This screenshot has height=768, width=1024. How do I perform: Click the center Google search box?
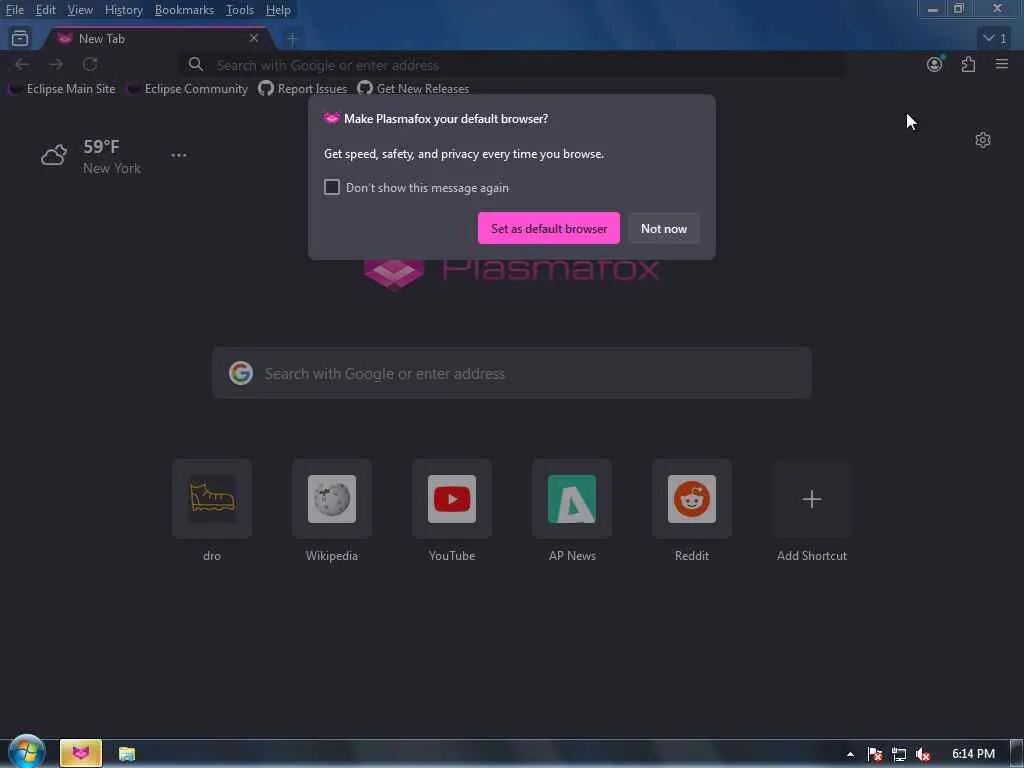pyautogui.click(x=512, y=373)
